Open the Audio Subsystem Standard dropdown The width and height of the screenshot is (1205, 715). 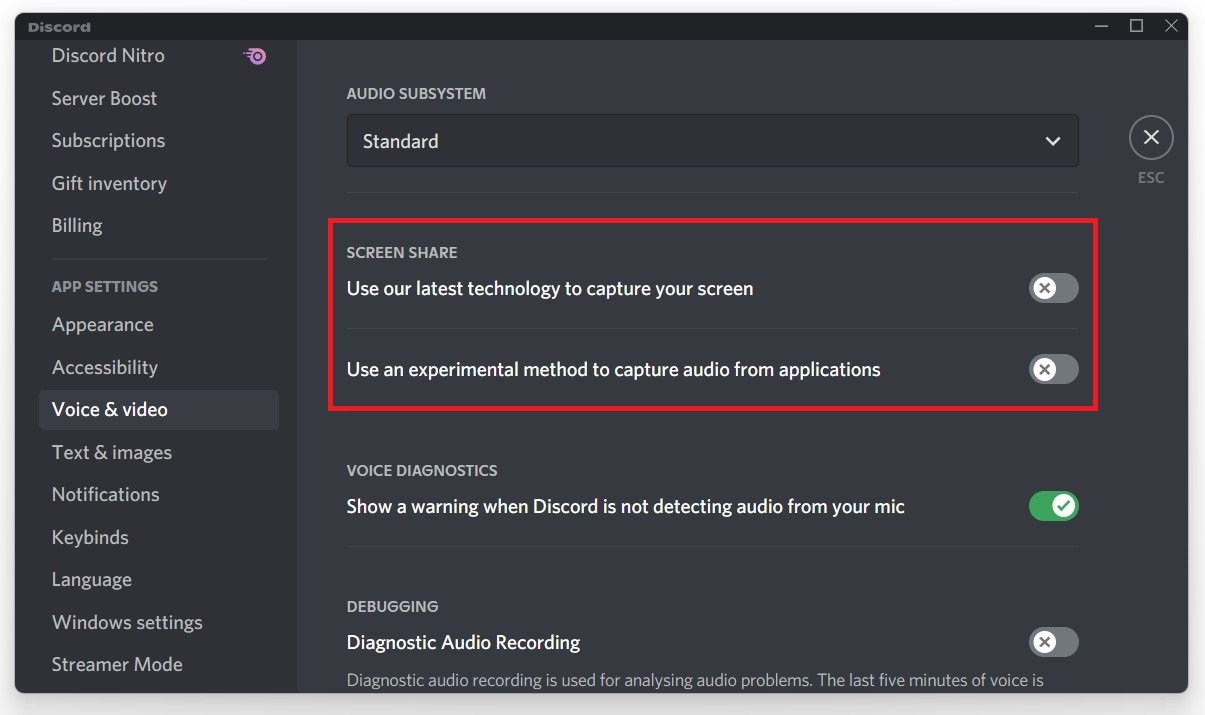click(712, 141)
